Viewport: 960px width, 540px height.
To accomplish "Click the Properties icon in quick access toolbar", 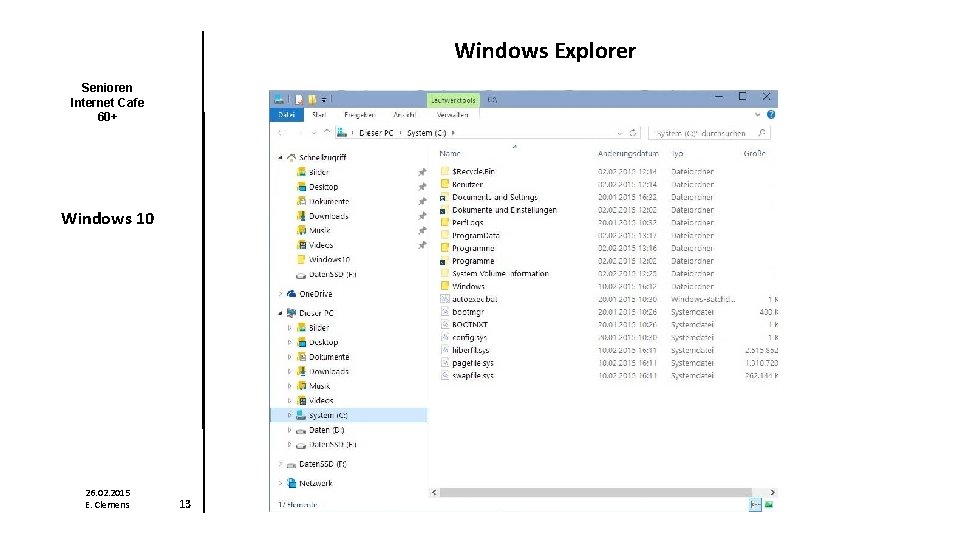I will click(x=299, y=99).
